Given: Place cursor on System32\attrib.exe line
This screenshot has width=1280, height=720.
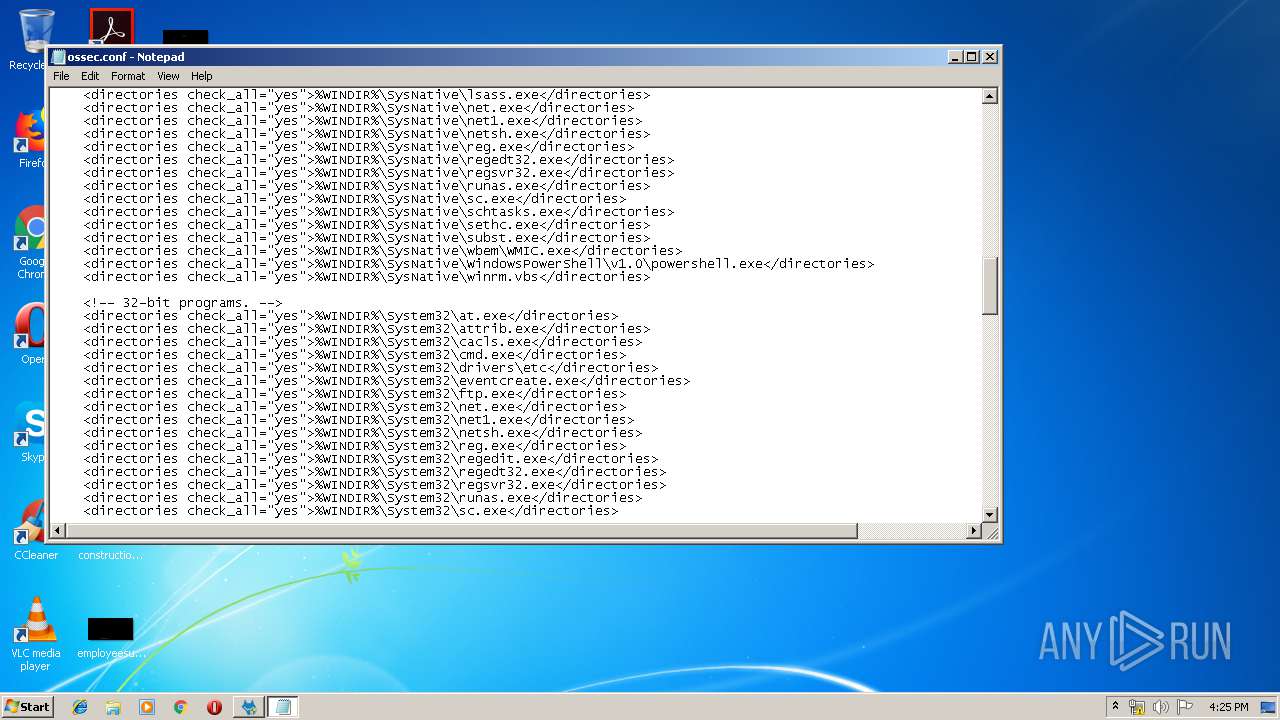Looking at the screenshot, I should [367, 329].
